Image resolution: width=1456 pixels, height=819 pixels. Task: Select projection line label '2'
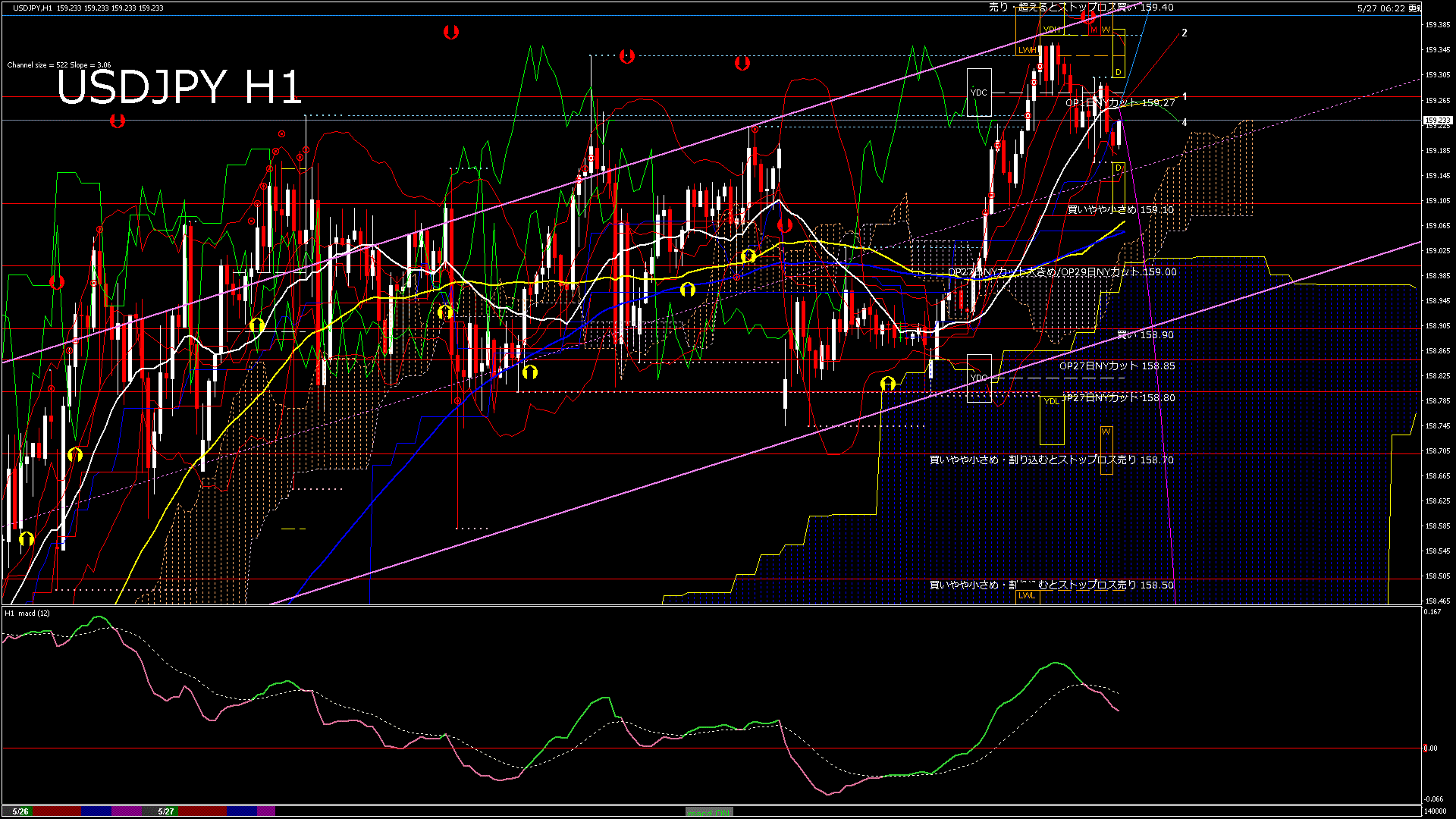(x=1185, y=33)
